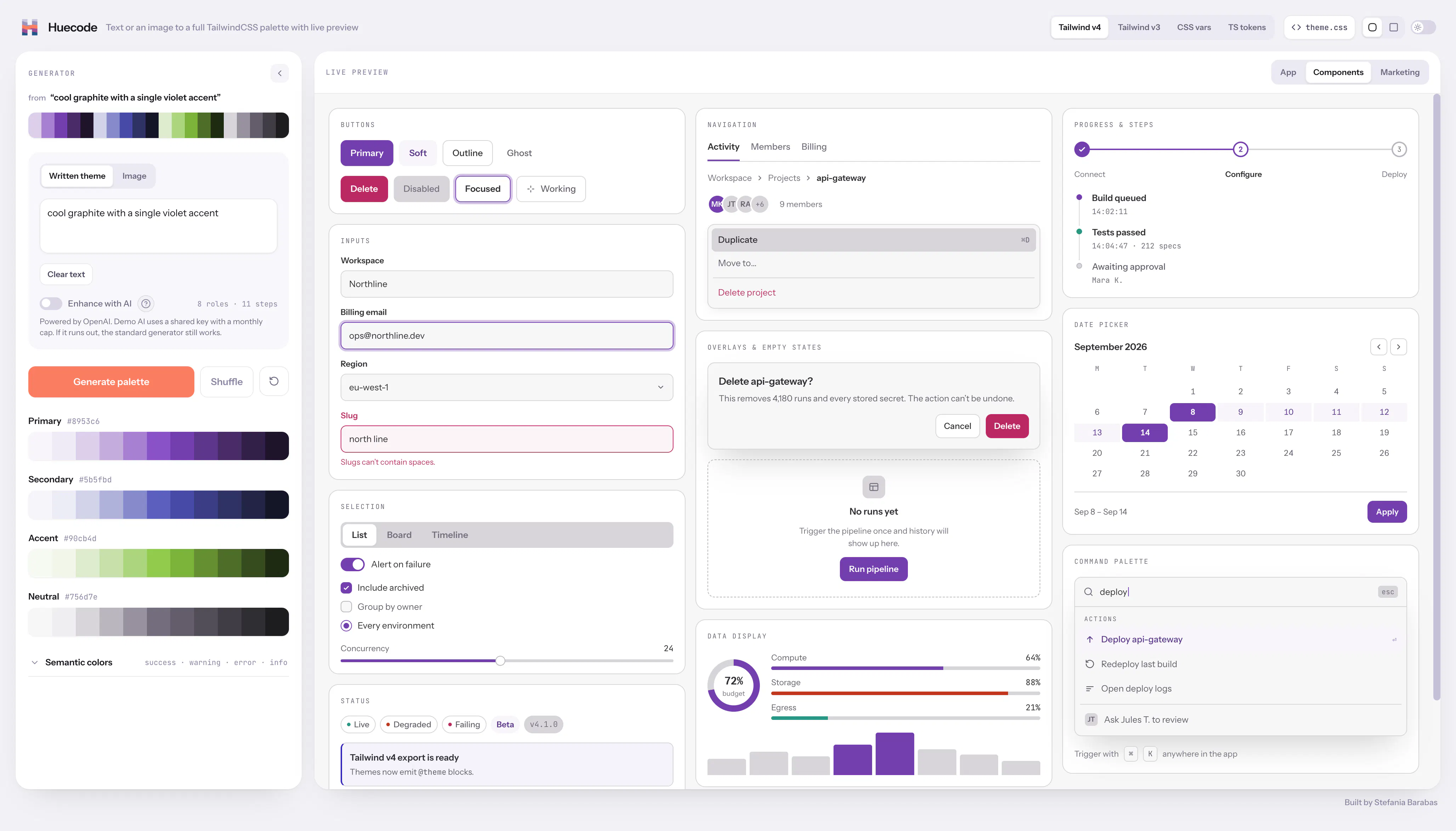1456x831 pixels.
Task: Go to previous month in date picker
Action: tap(1378, 346)
